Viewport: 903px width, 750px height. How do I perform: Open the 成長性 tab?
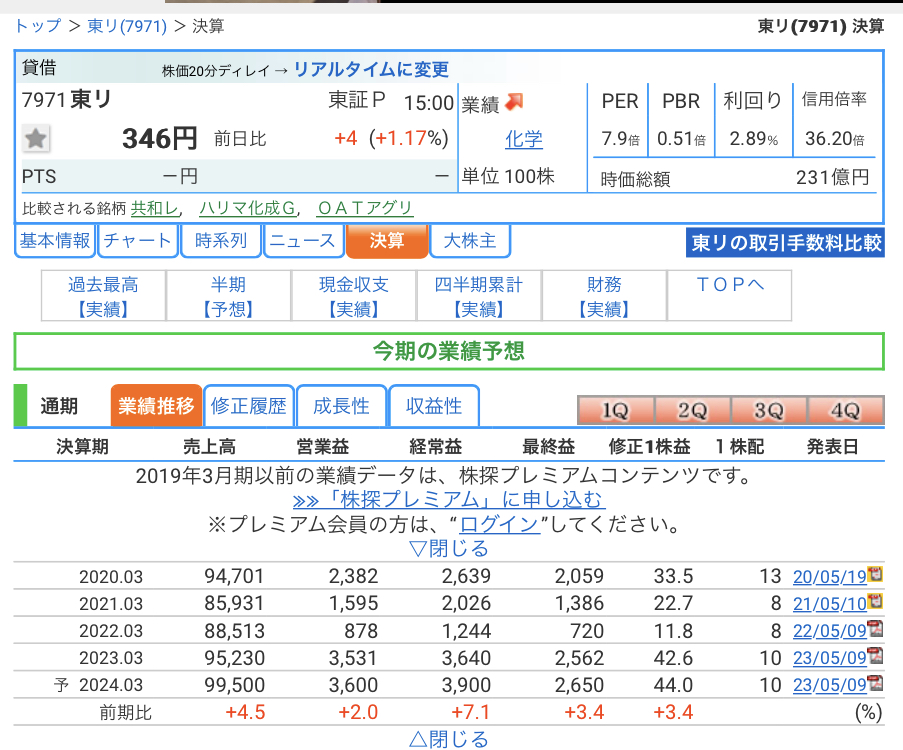(342, 406)
